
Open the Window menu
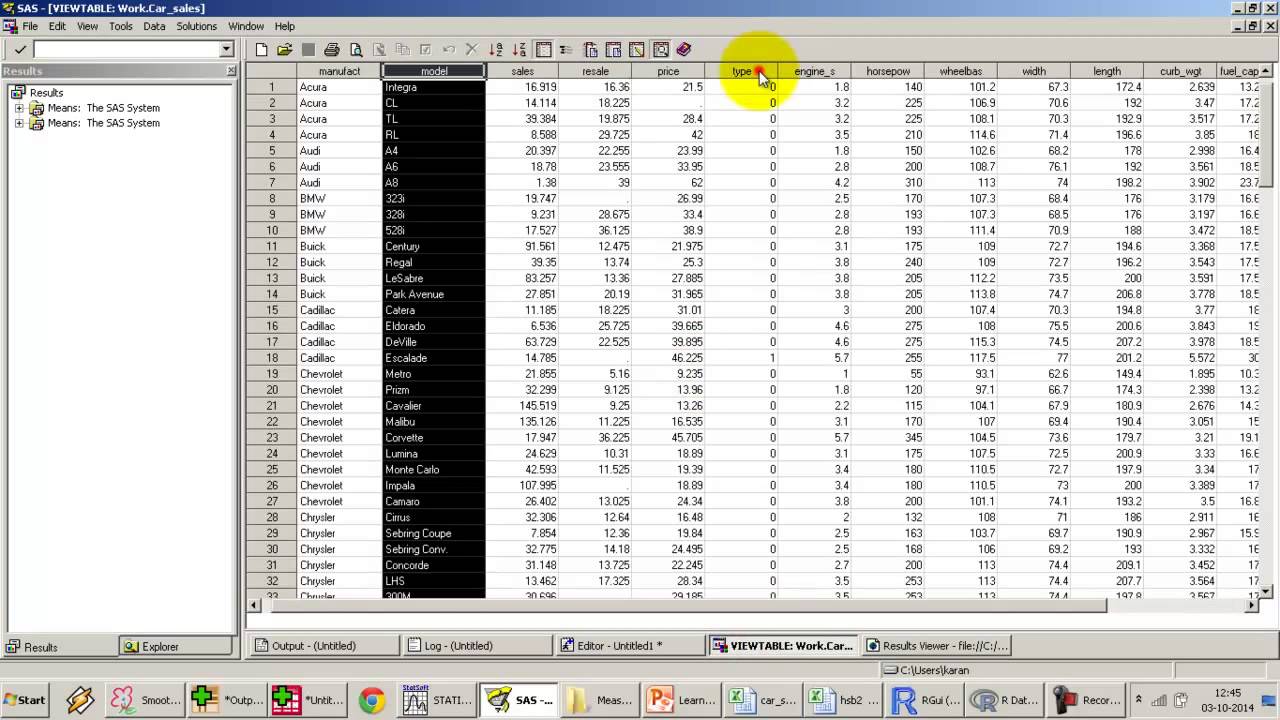[x=246, y=26]
